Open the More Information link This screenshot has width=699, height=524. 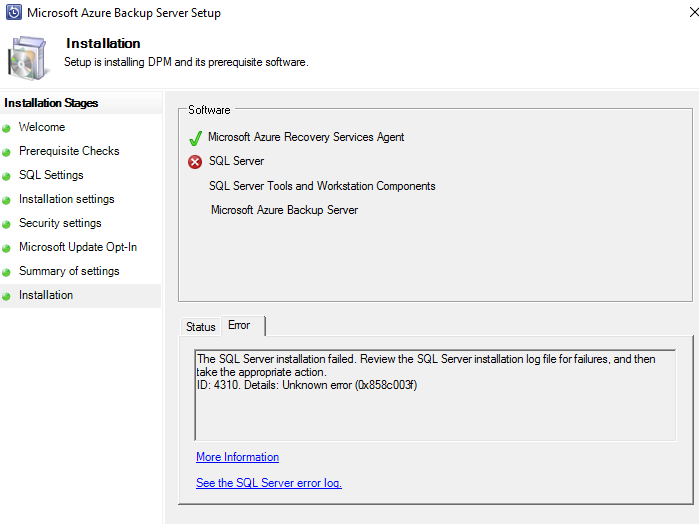238,457
